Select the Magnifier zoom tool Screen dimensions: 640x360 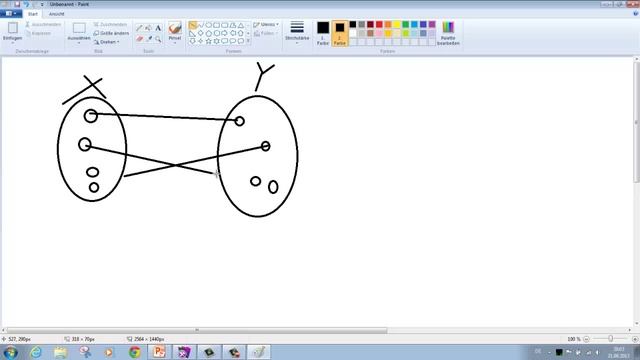(158, 39)
